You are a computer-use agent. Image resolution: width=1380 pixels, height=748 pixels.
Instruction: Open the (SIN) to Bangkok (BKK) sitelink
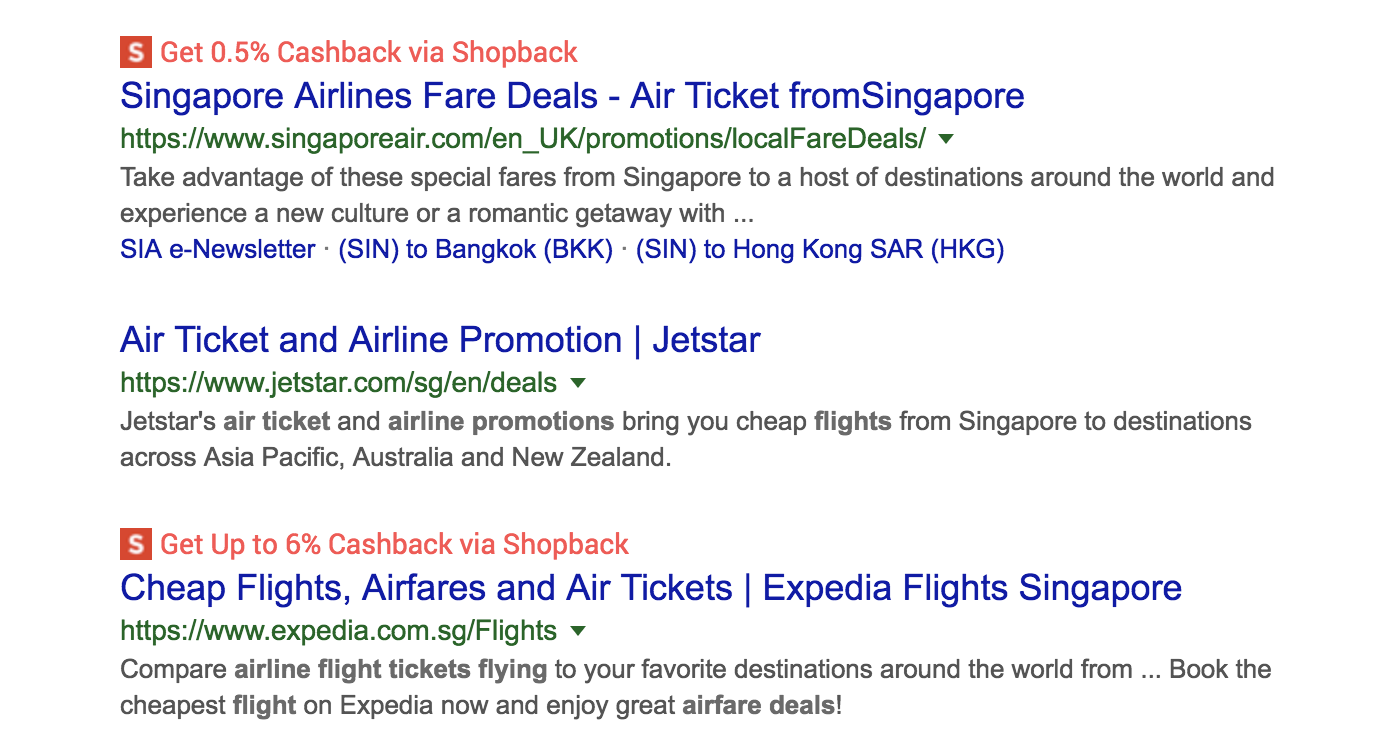475,249
